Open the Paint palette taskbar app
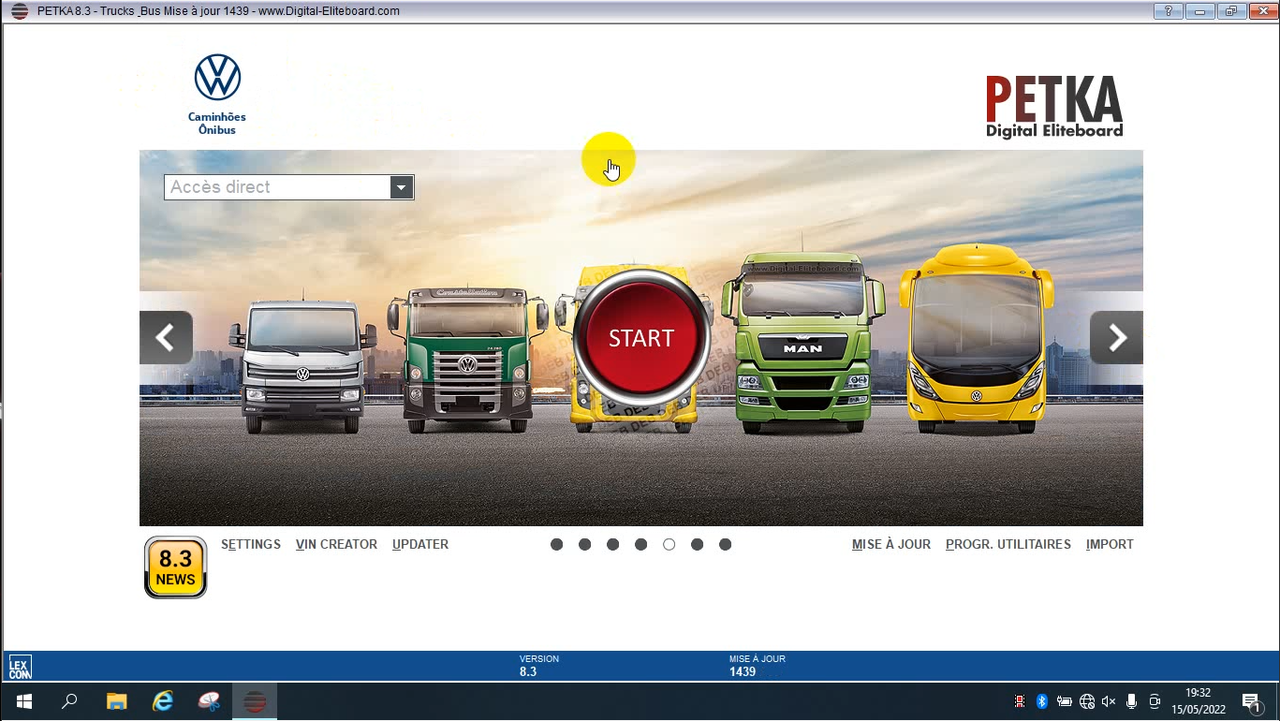Viewport: 1280px width, 721px height. (208, 702)
